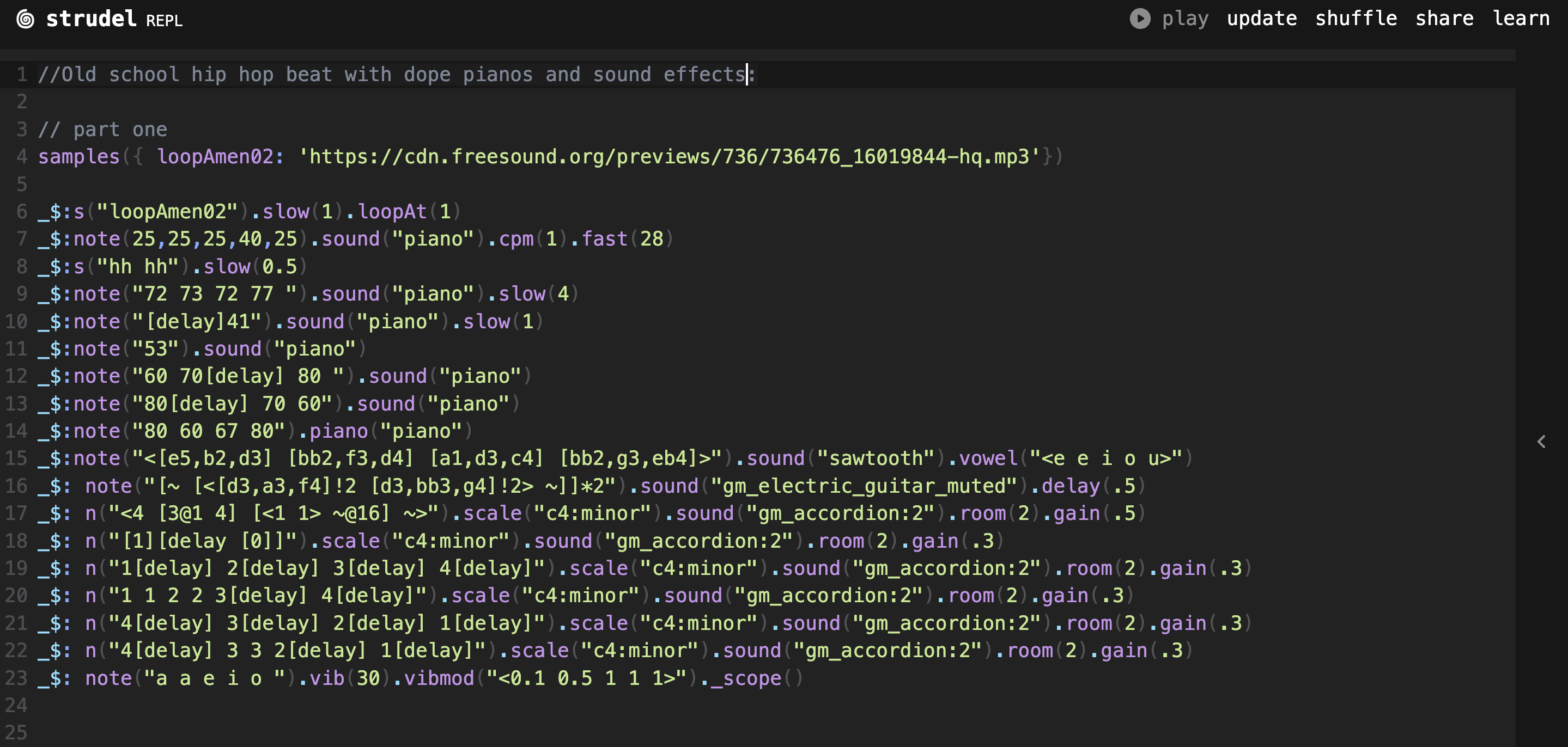Click "4[delay] 3 3 2[delay] 1[delay]" pattern
Viewport: 1568px width, 747px height.
297,650
